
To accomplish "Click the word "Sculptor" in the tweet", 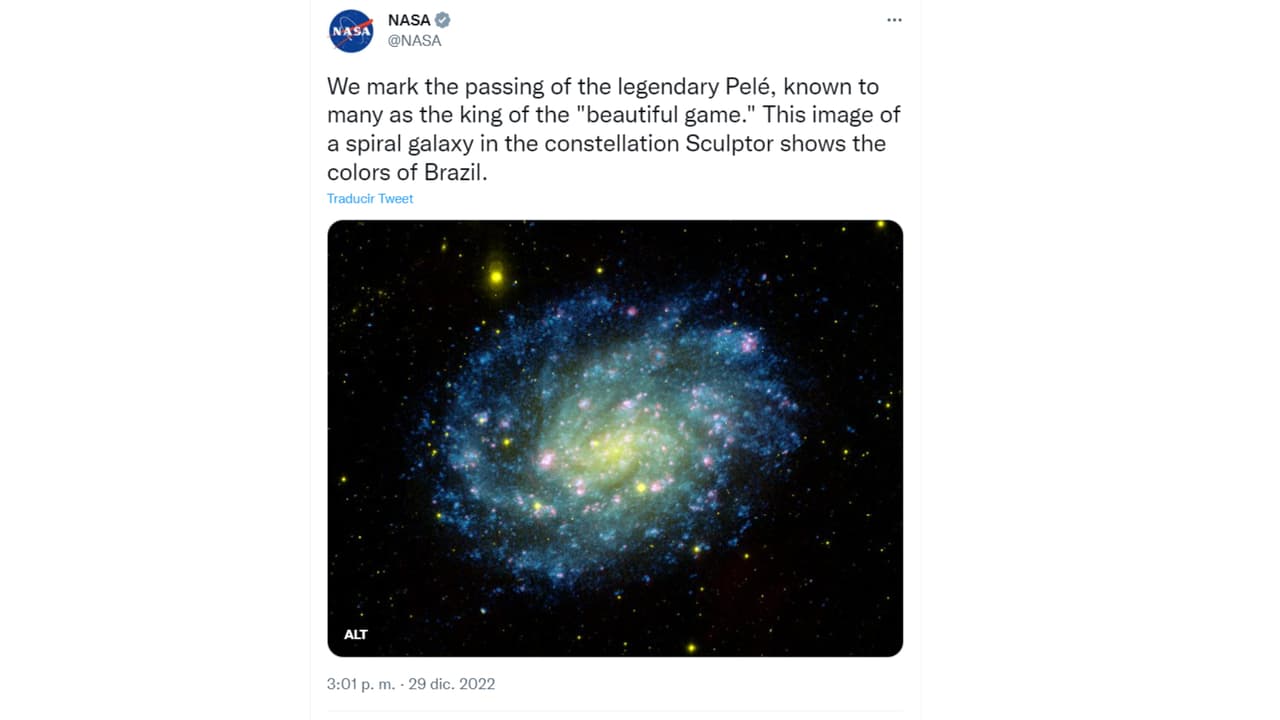I will pyautogui.click(x=728, y=143).
